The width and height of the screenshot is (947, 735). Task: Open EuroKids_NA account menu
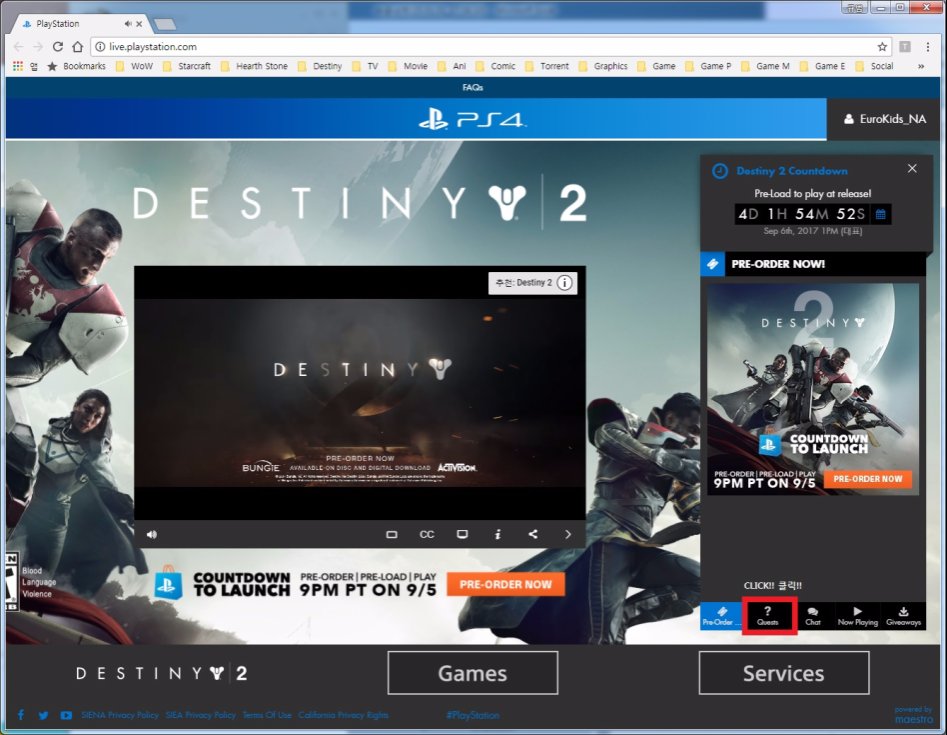tap(884, 119)
